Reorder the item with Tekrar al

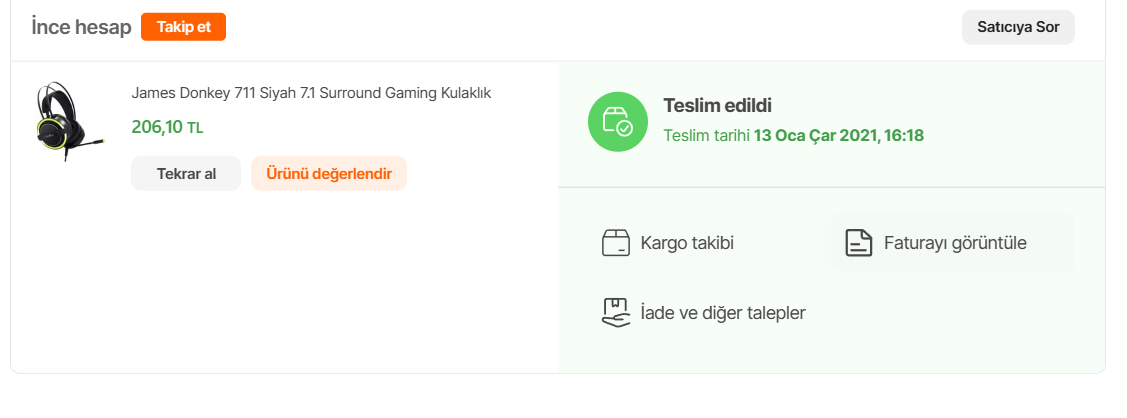pyautogui.click(x=186, y=173)
